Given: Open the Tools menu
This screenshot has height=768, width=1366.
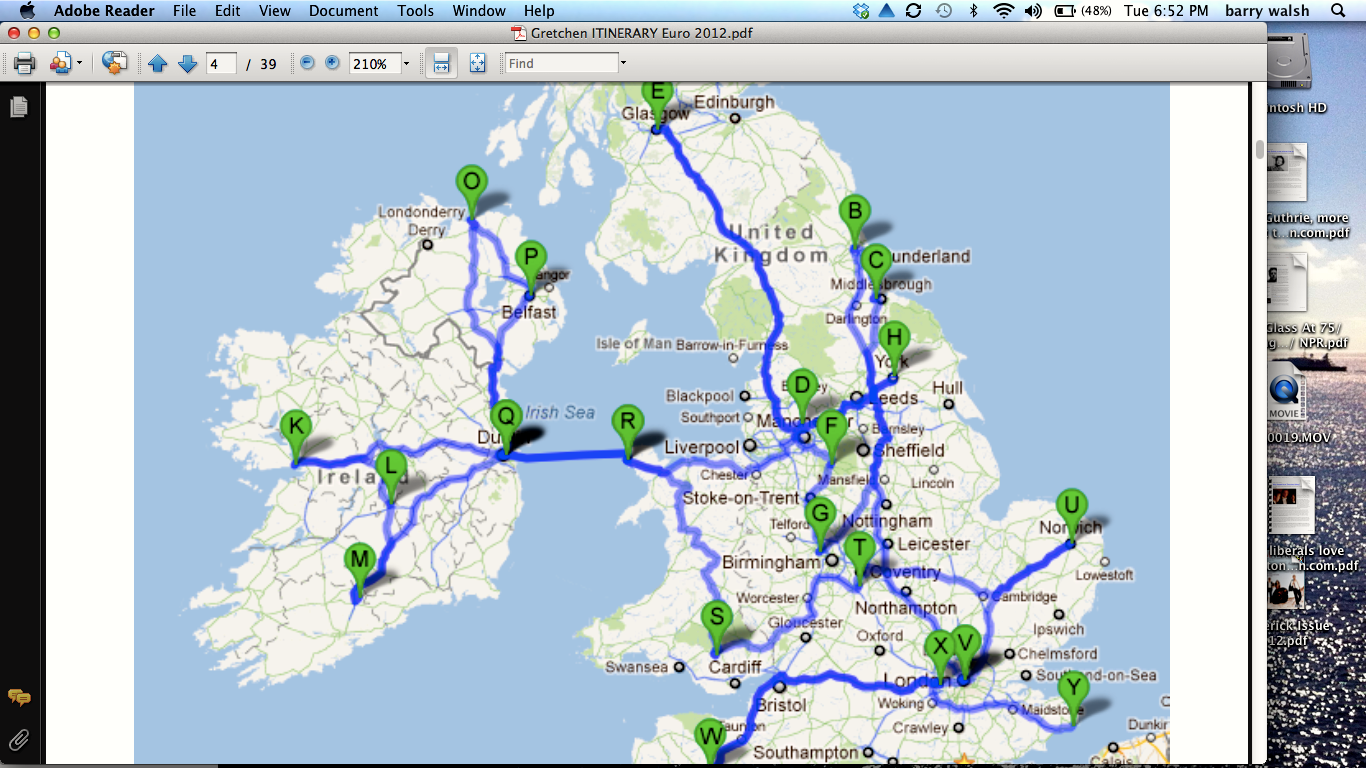Looking at the screenshot, I should click(415, 11).
